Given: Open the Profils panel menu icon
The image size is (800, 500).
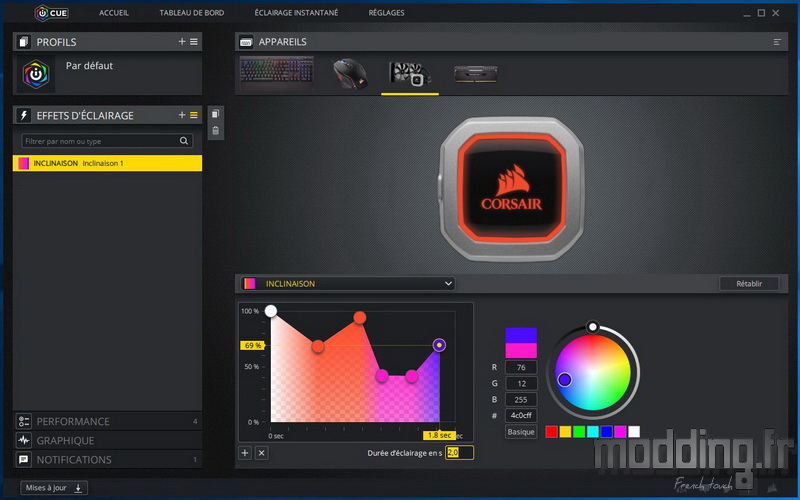Looking at the screenshot, I should coord(194,41).
